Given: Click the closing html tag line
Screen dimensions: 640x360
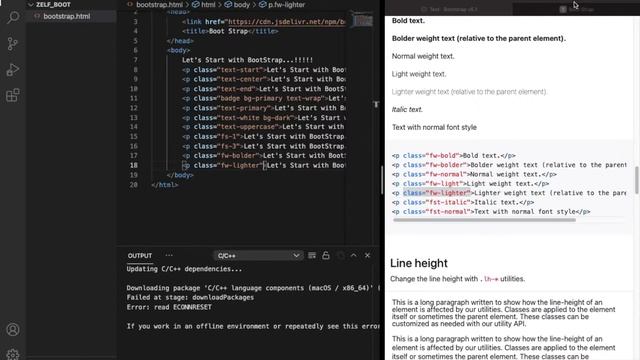Looking at the screenshot, I should point(164,184).
